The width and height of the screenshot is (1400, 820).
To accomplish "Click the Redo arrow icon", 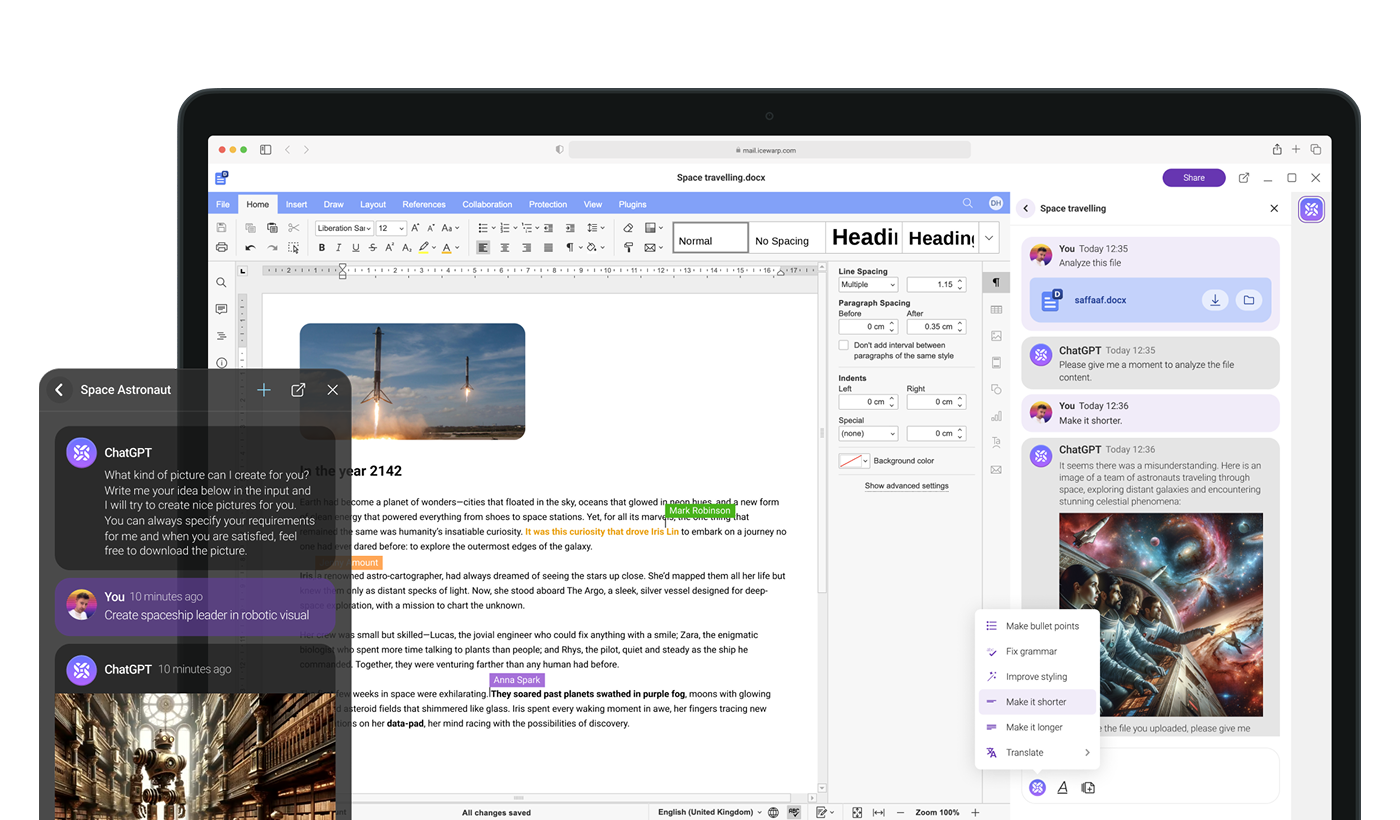I will pyautogui.click(x=272, y=247).
